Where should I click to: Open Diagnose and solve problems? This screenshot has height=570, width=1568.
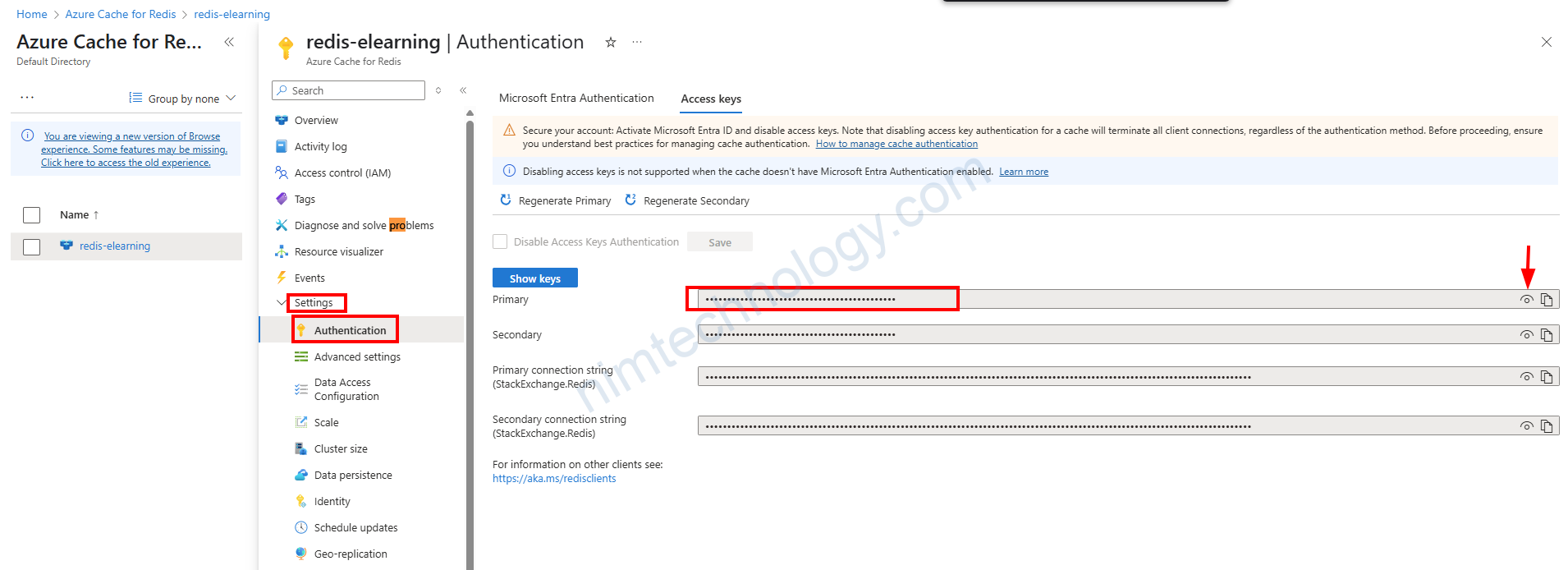tap(364, 225)
